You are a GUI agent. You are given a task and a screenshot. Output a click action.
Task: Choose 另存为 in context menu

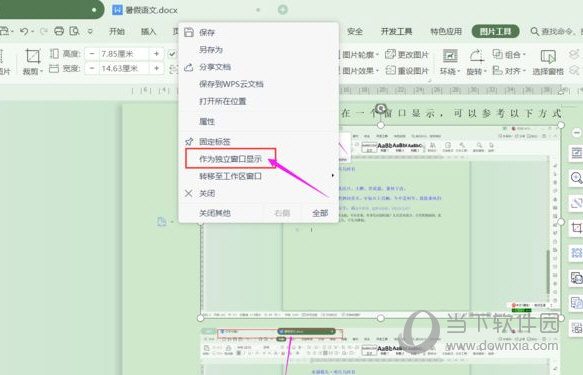258,49
